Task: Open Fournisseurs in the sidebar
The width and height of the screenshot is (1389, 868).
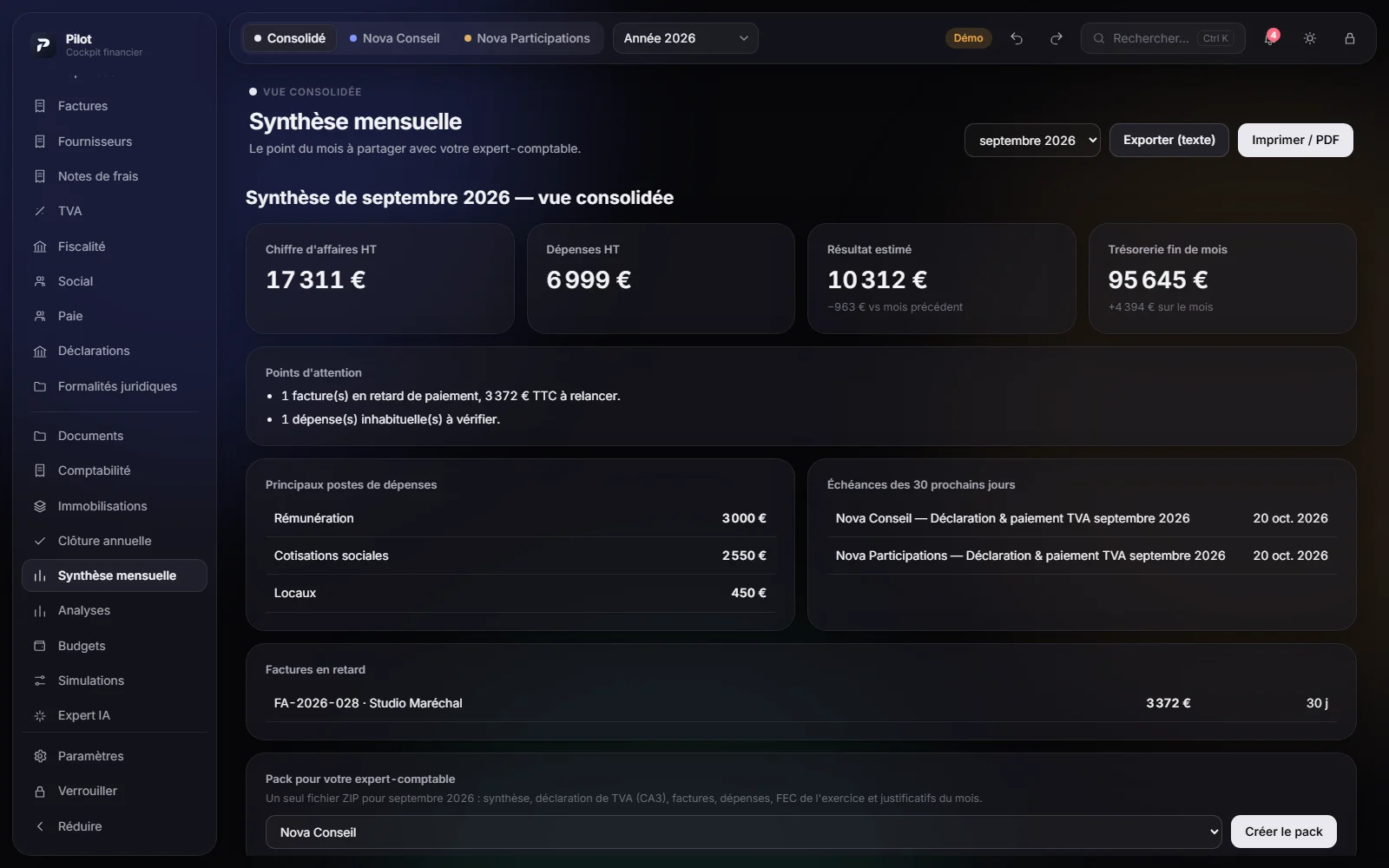Action: (x=114, y=141)
